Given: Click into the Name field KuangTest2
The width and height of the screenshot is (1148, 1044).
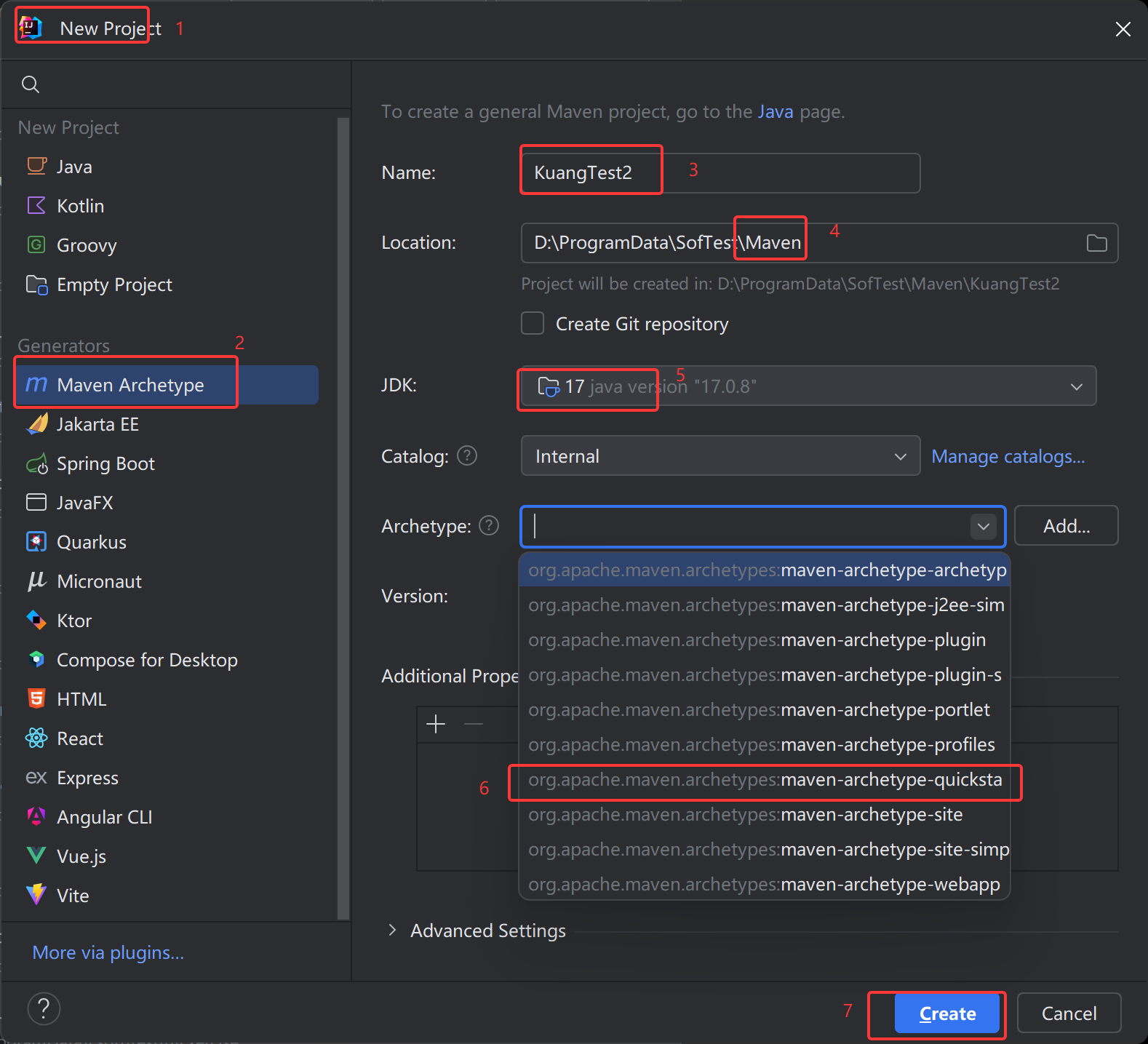Looking at the screenshot, I should click(x=720, y=173).
